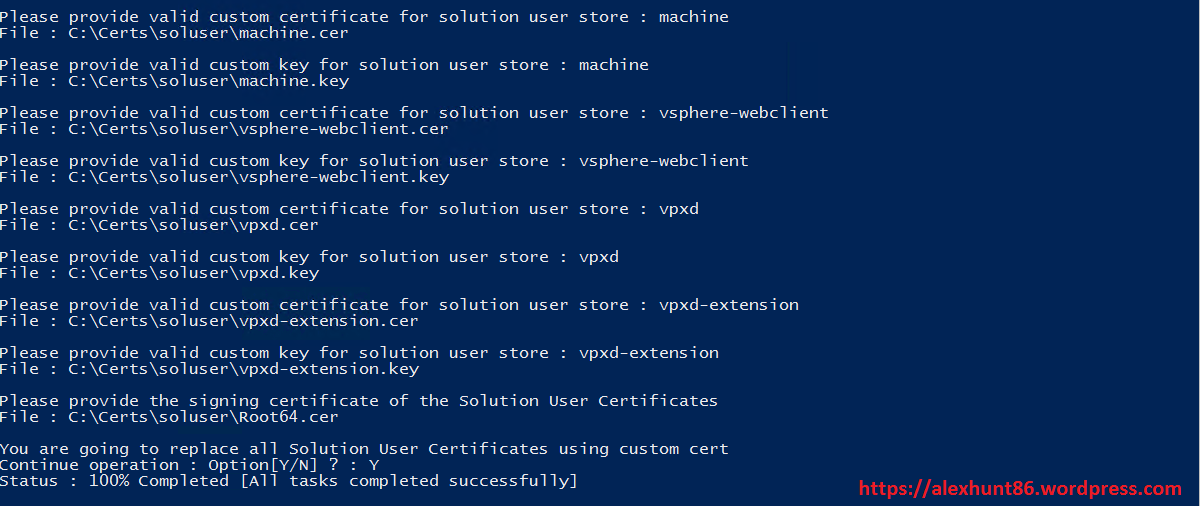Click the machine.key file path line
Image resolution: width=1201 pixels, height=506 pixels.
point(173,81)
